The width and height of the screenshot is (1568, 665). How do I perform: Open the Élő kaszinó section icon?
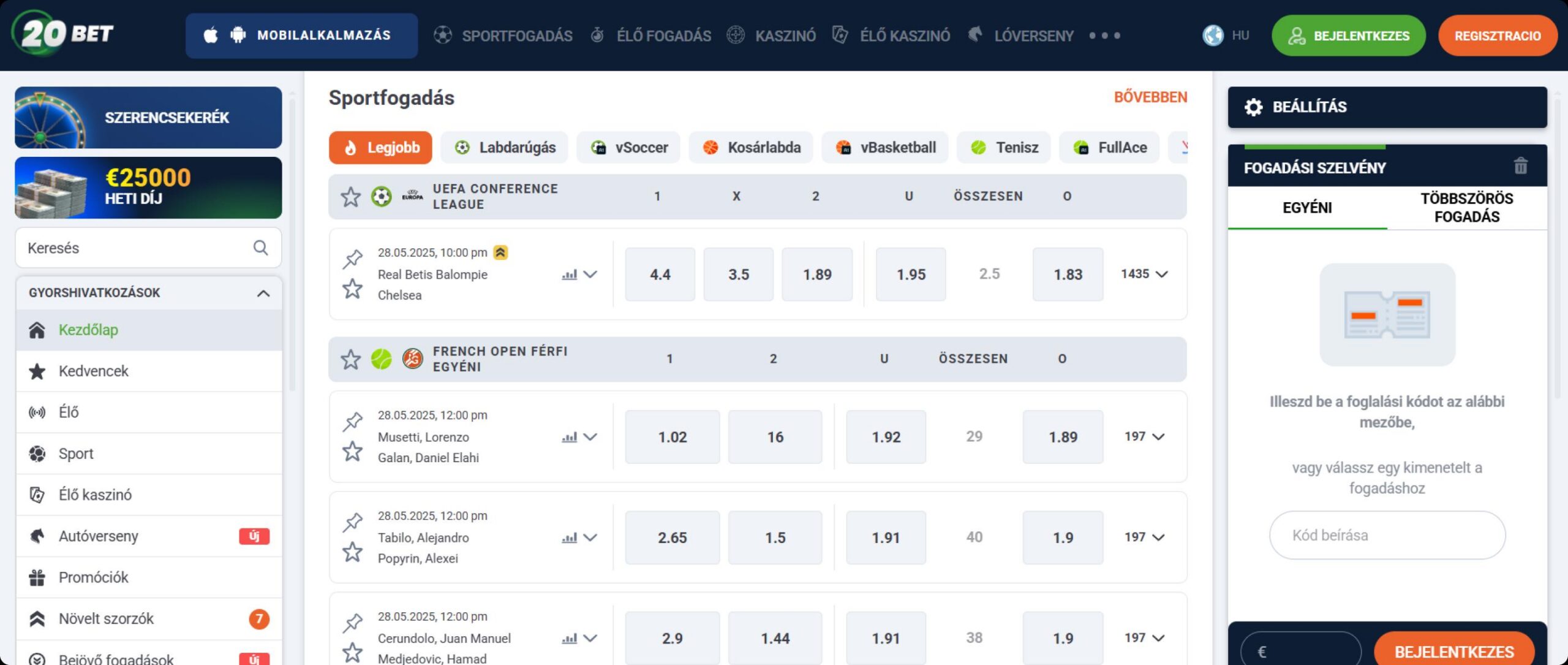38,494
